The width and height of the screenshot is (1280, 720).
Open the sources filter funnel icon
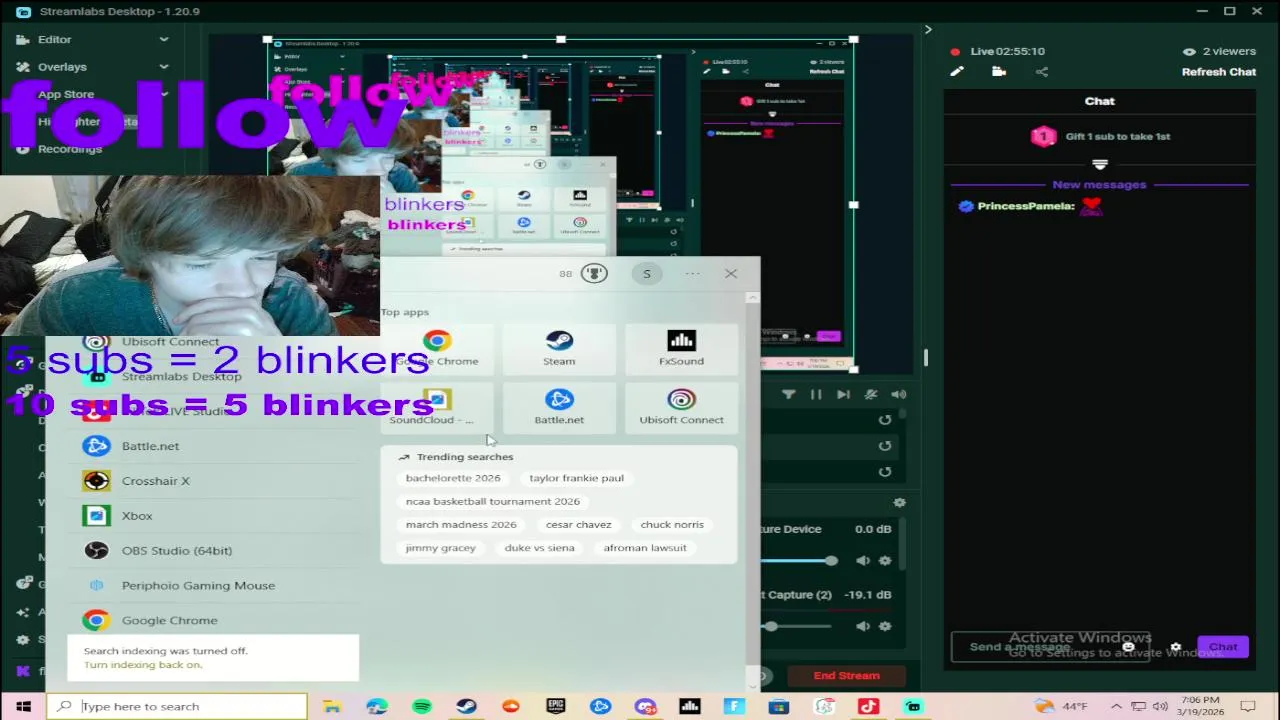(788, 394)
